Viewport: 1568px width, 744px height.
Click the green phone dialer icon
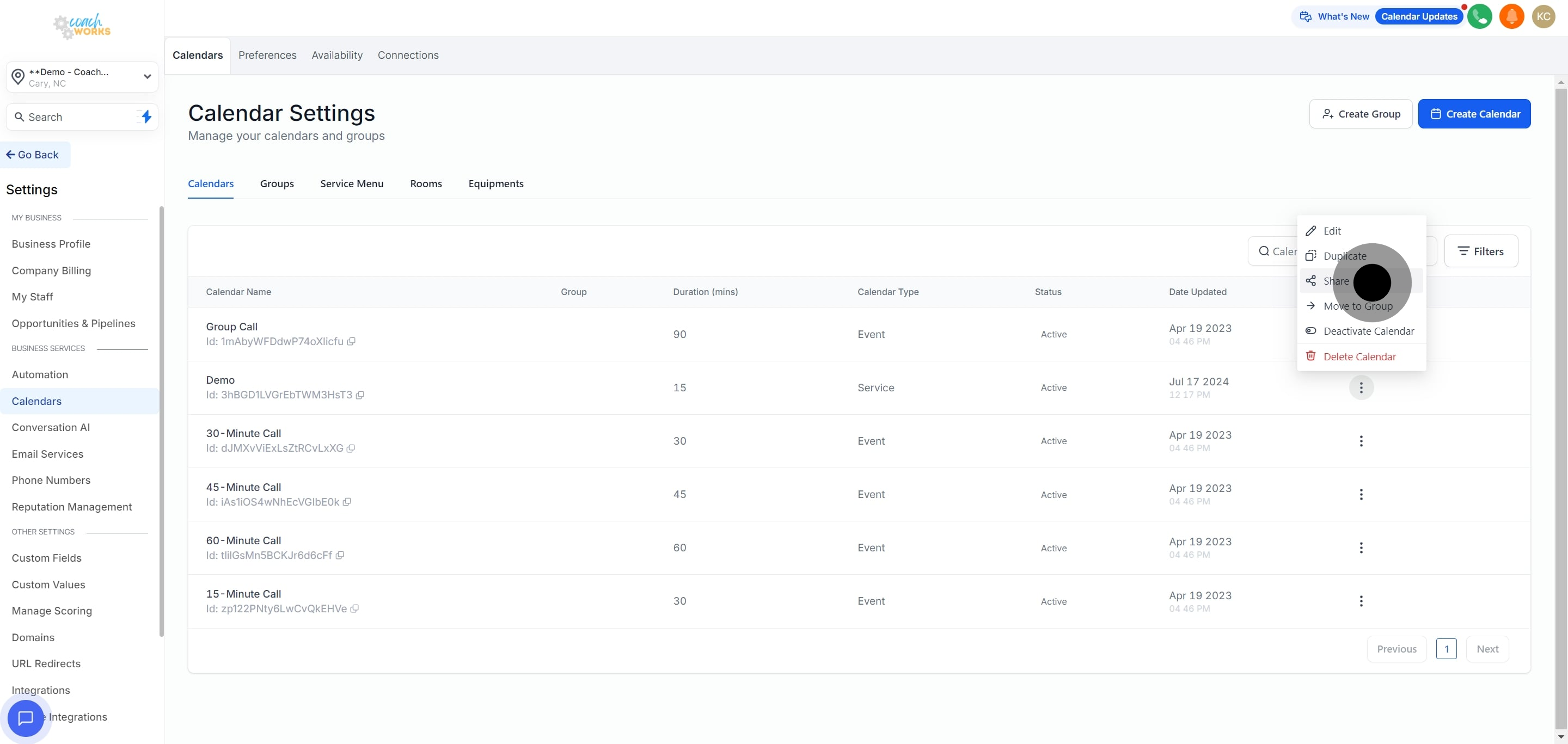[1479, 16]
